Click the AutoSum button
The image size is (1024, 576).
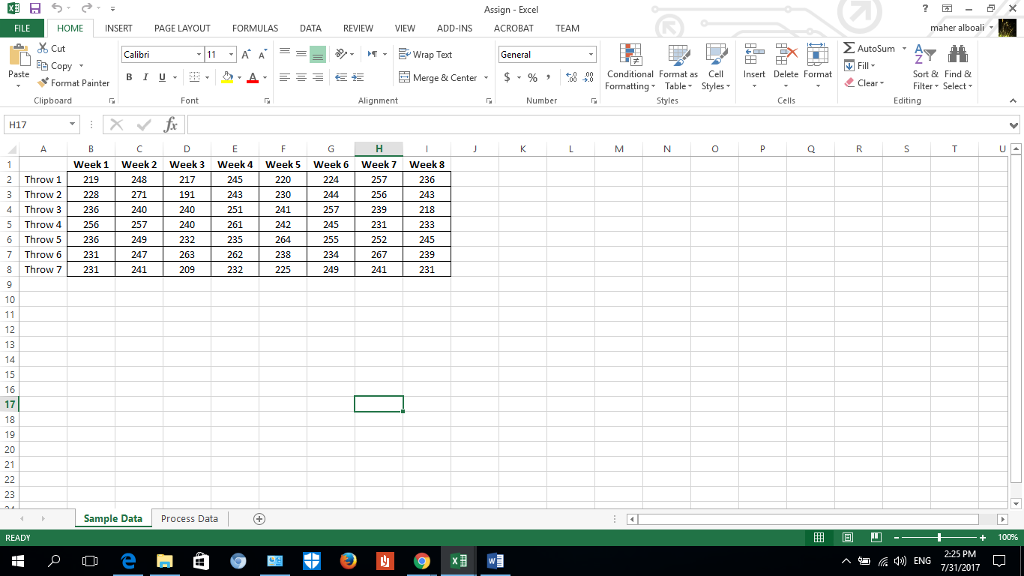pos(869,48)
